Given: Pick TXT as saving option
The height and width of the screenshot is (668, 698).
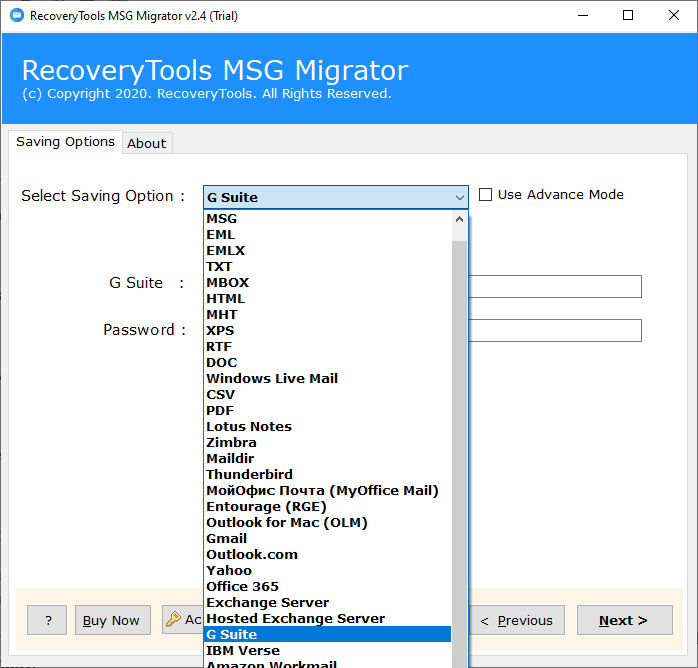Looking at the screenshot, I should pos(328,267).
